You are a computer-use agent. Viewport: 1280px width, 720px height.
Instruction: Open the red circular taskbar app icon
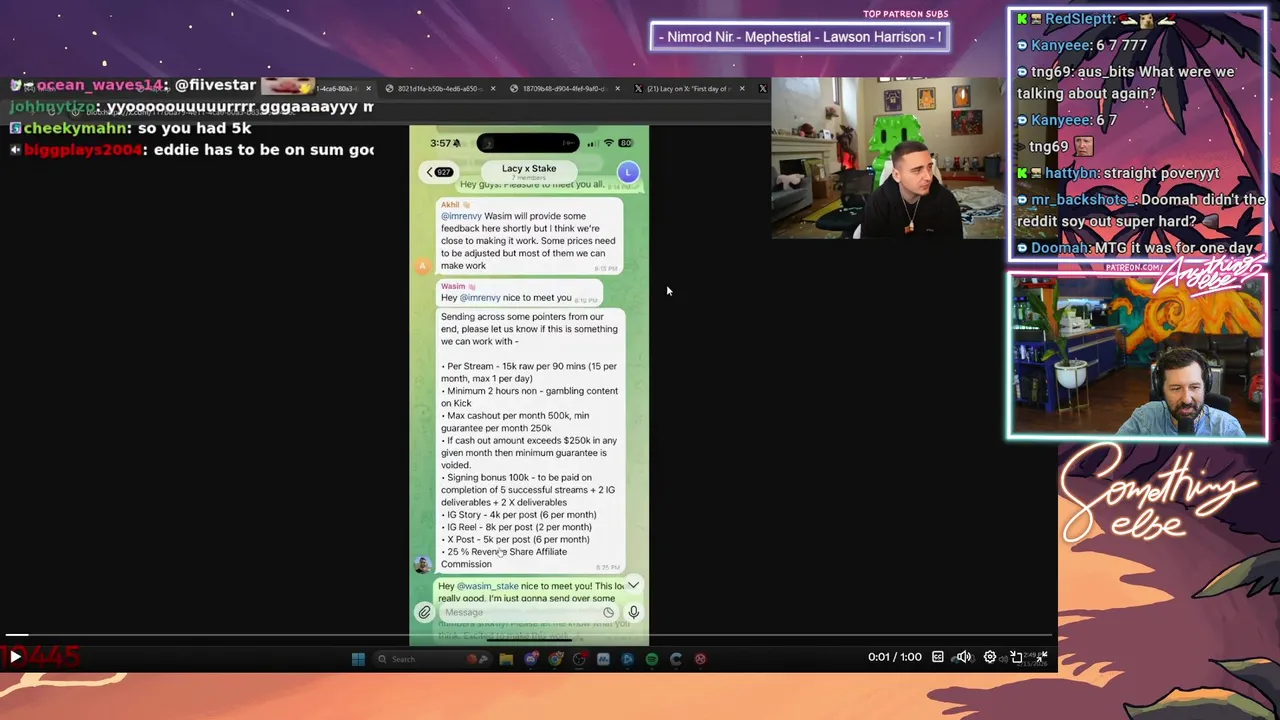(700, 659)
